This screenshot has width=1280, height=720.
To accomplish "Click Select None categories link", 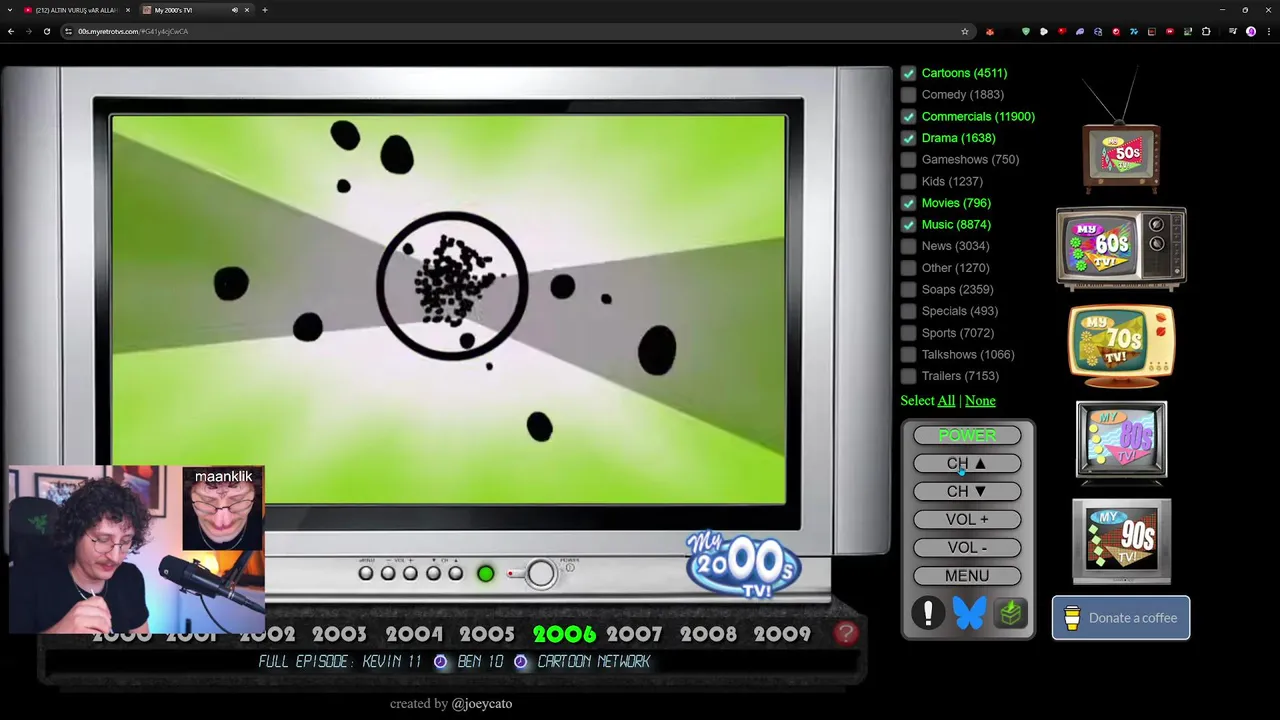I will click(980, 401).
